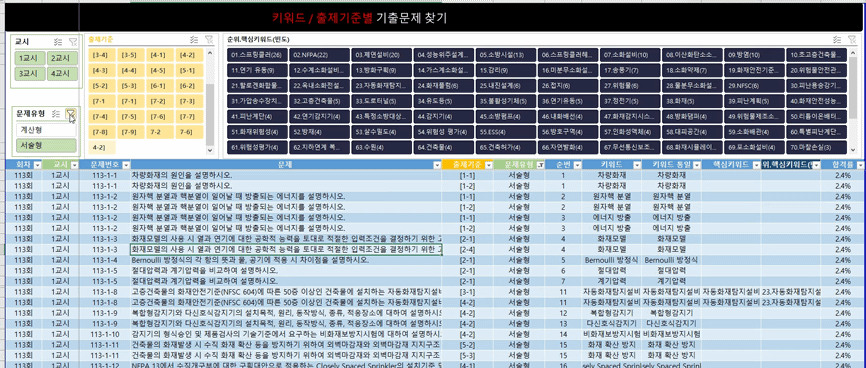866x368 pixels.
Task: Open the 문제번호 column filter dropdown
Action: [125, 165]
